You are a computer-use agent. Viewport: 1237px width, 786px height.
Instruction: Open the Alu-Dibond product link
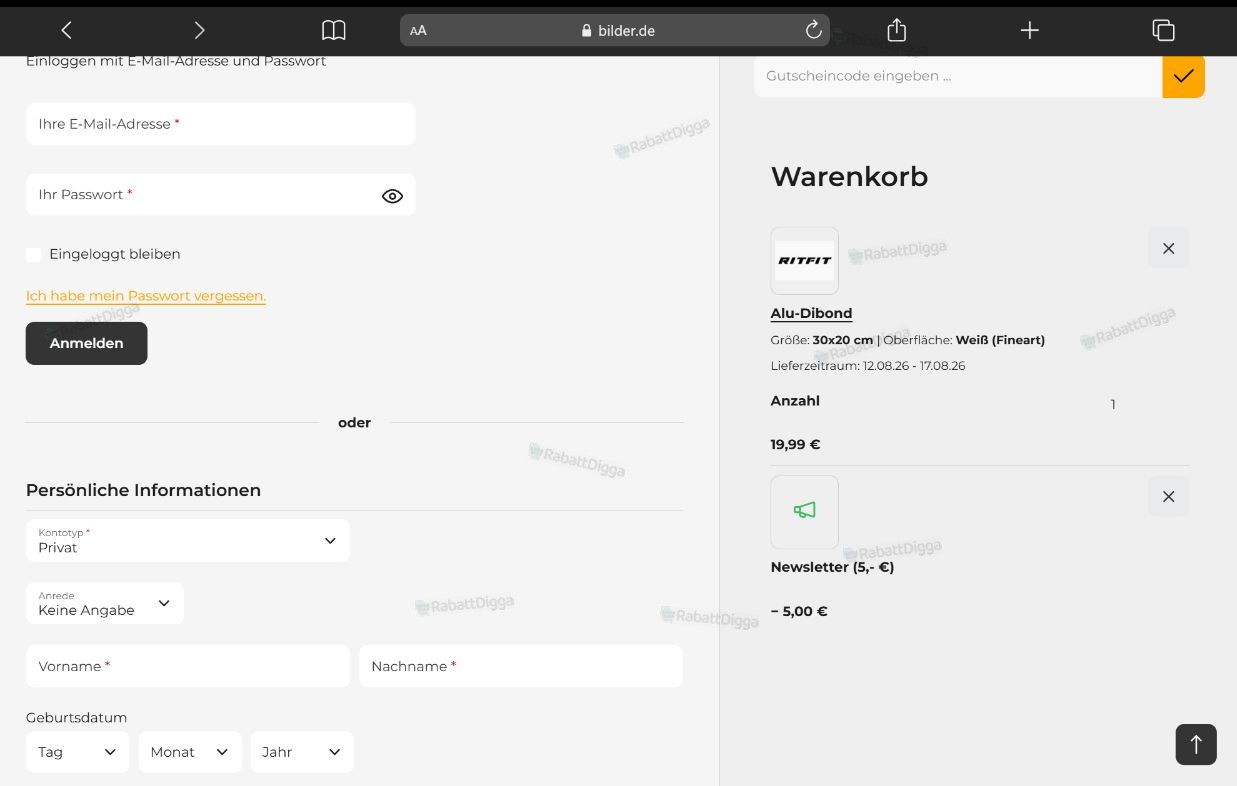(811, 313)
